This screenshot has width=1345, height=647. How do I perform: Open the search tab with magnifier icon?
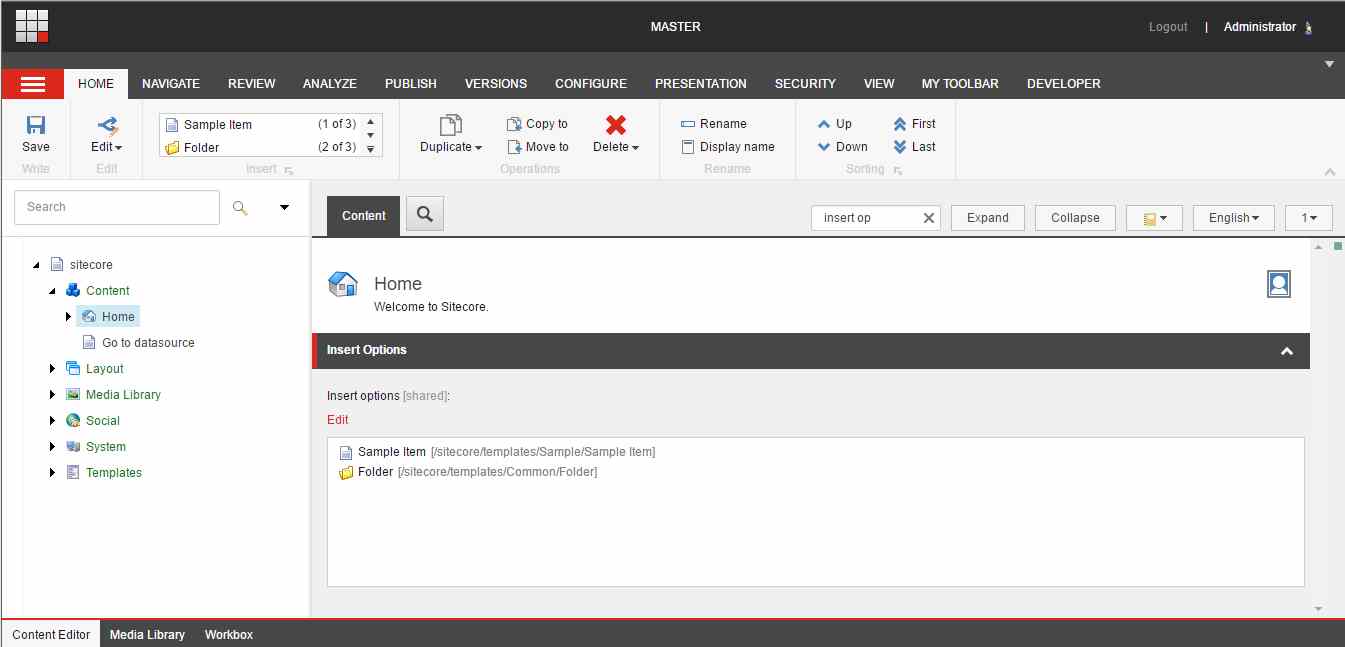425,213
